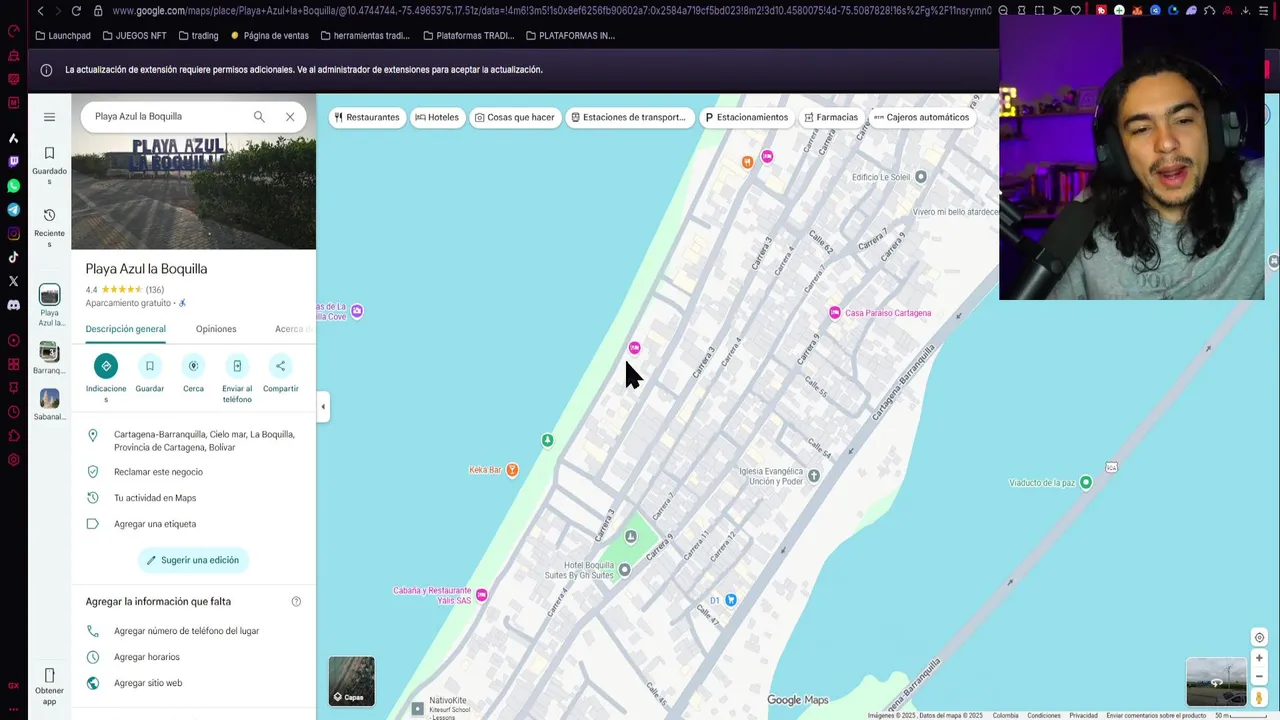The width and height of the screenshot is (1280, 720).
Task: Switch to the Descripción general tab
Action: click(x=125, y=329)
